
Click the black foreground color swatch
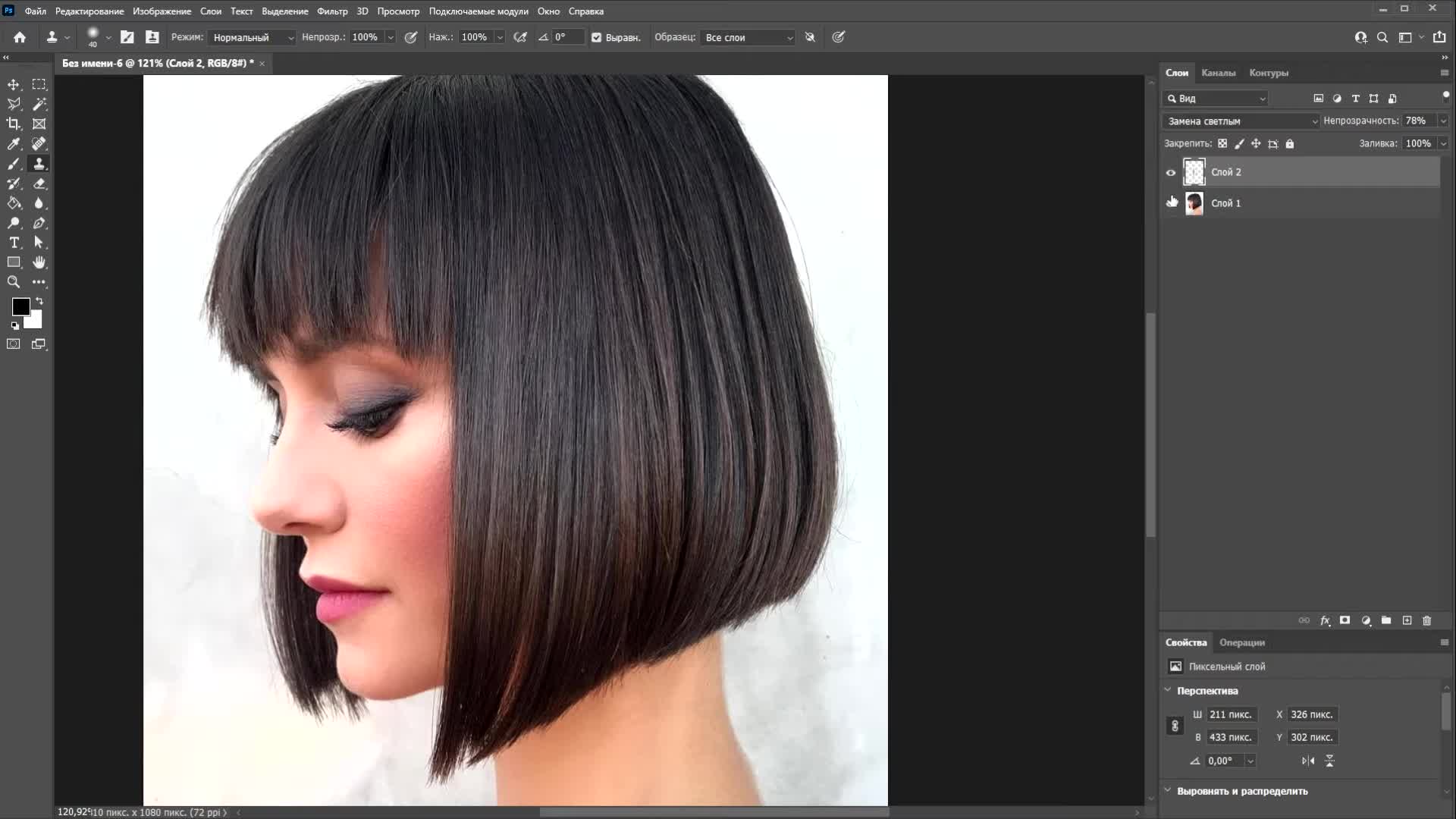click(x=20, y=306)
